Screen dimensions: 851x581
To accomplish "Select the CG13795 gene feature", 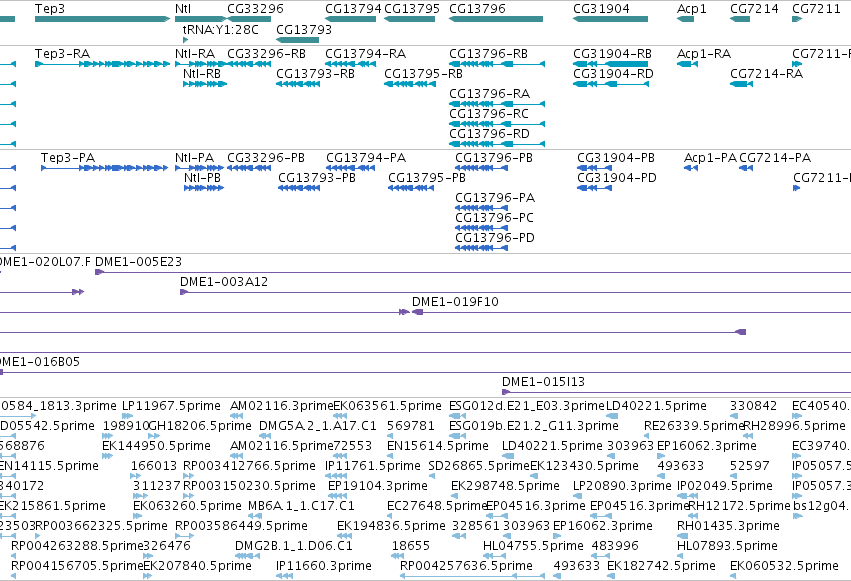I will 409,19.
